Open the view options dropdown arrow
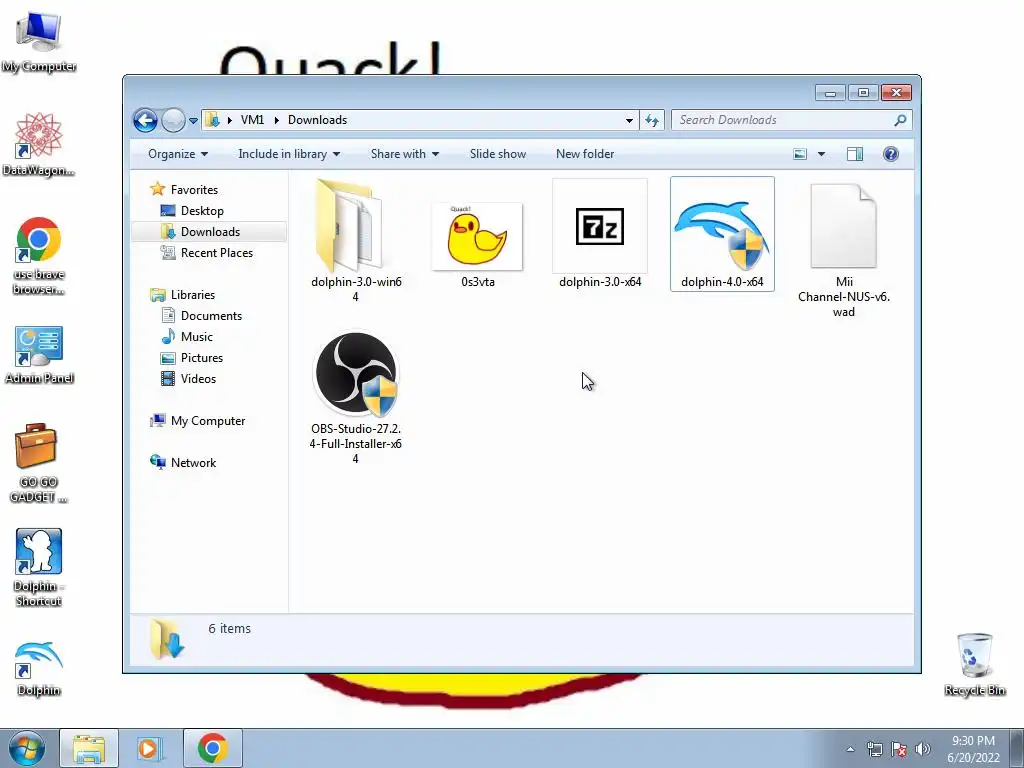 point(822,154)
